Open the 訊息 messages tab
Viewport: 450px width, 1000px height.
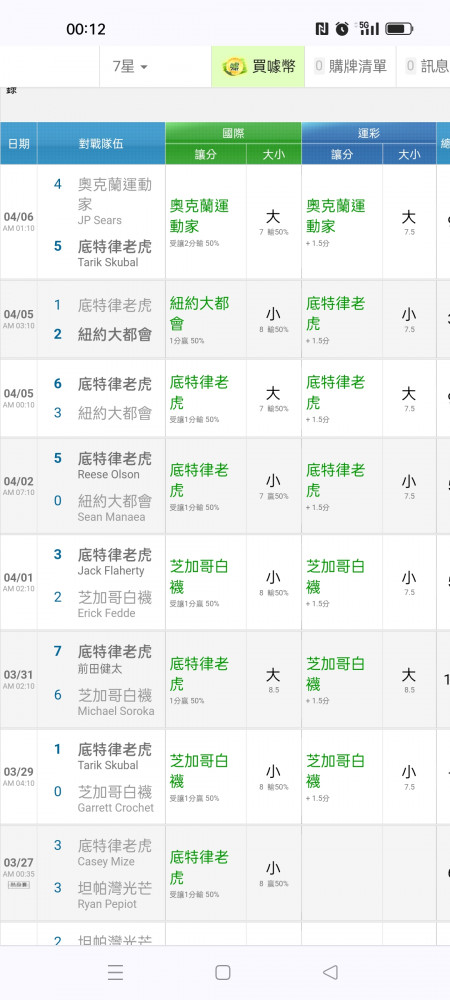pyautogui.click(x=427, y=66)
